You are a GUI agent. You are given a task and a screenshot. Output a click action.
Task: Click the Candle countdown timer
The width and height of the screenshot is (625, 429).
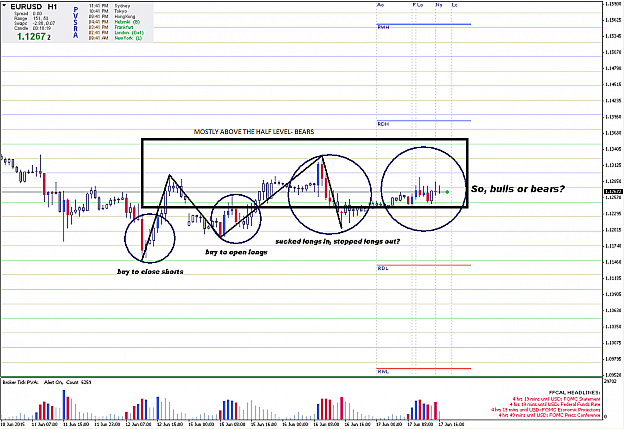pyautogui.click(x=32, y=28)
